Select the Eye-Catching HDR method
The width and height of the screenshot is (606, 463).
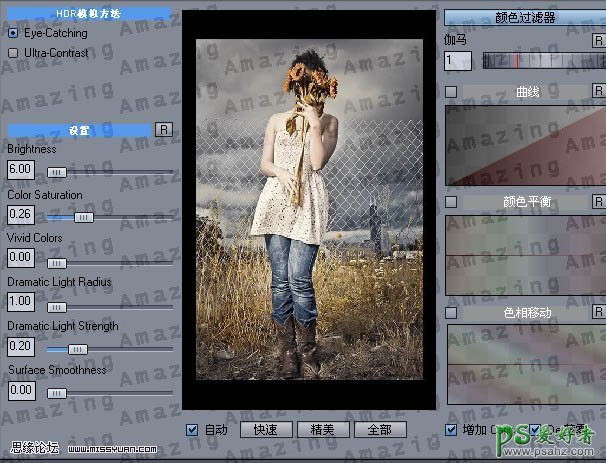click(x=13, y=33)
